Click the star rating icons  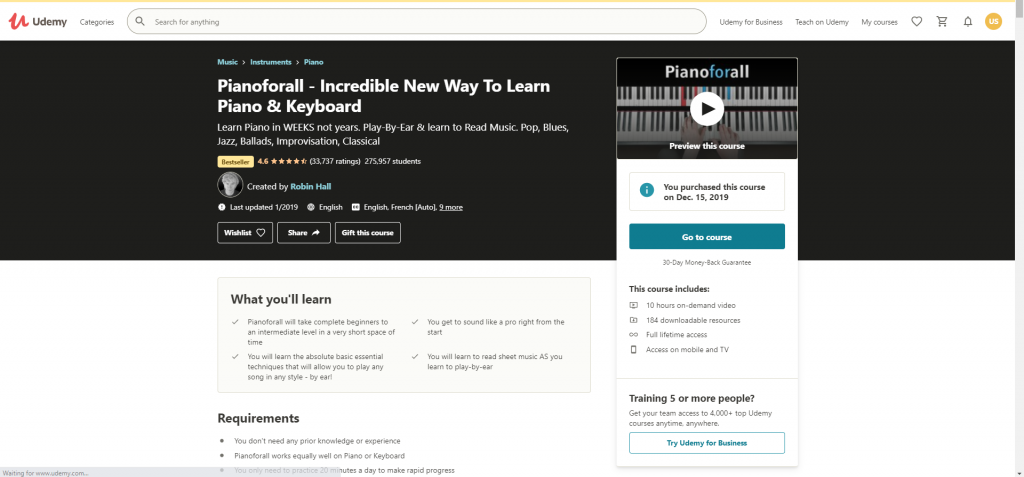pyautogui.click(x=289, y=161)
